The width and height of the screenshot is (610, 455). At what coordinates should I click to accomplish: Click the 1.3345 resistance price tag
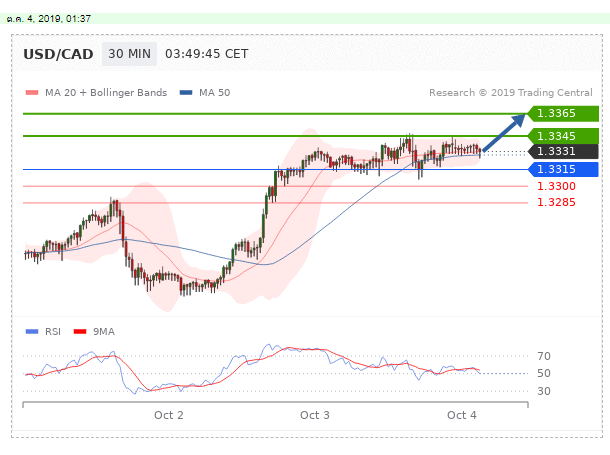(x=563, y=136)
